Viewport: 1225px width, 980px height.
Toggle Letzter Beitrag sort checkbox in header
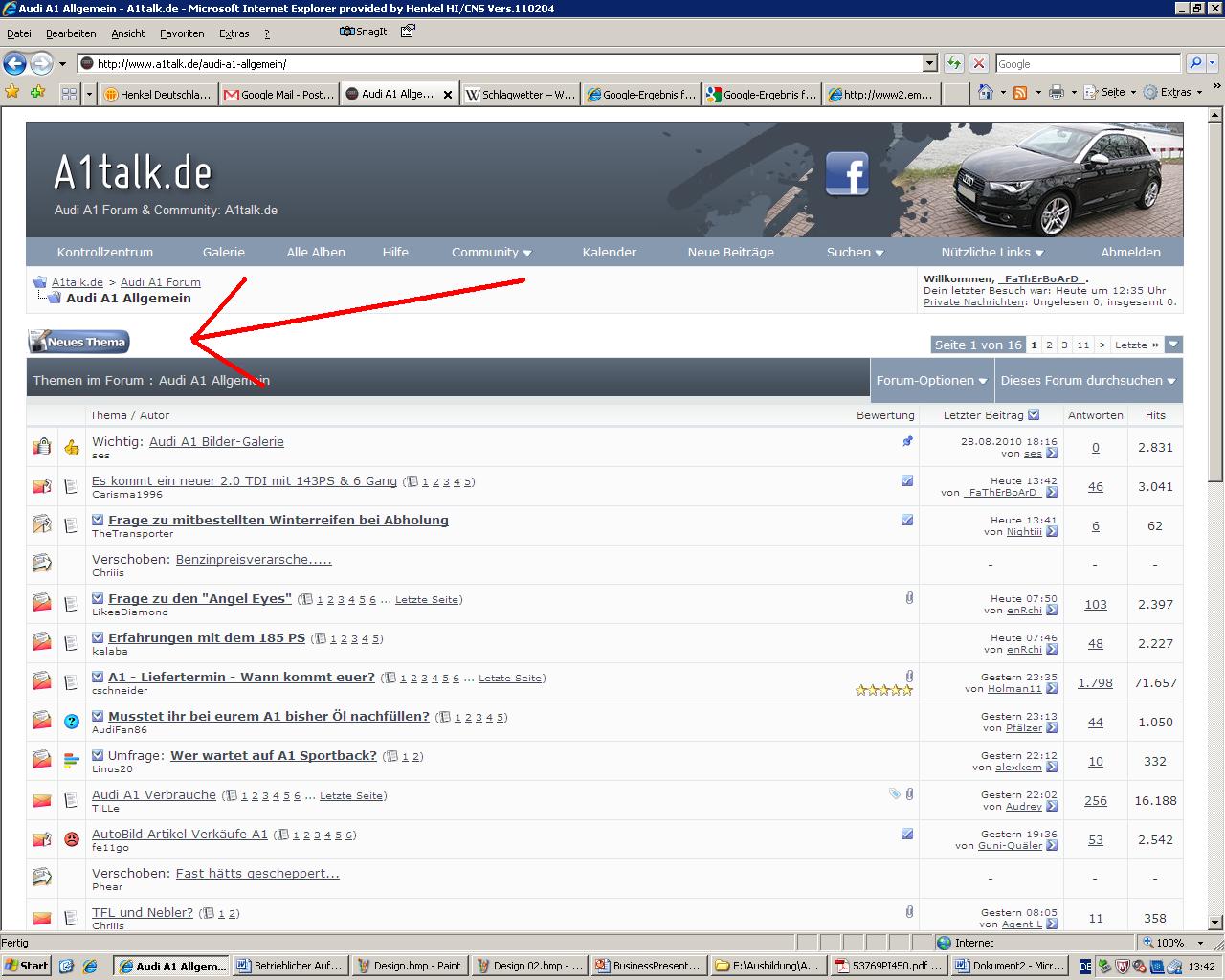pos(1034,414)
